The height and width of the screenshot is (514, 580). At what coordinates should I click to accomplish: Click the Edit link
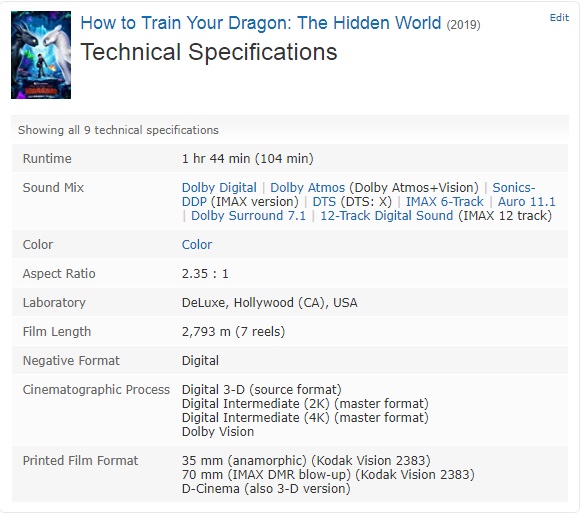[559, 18]
